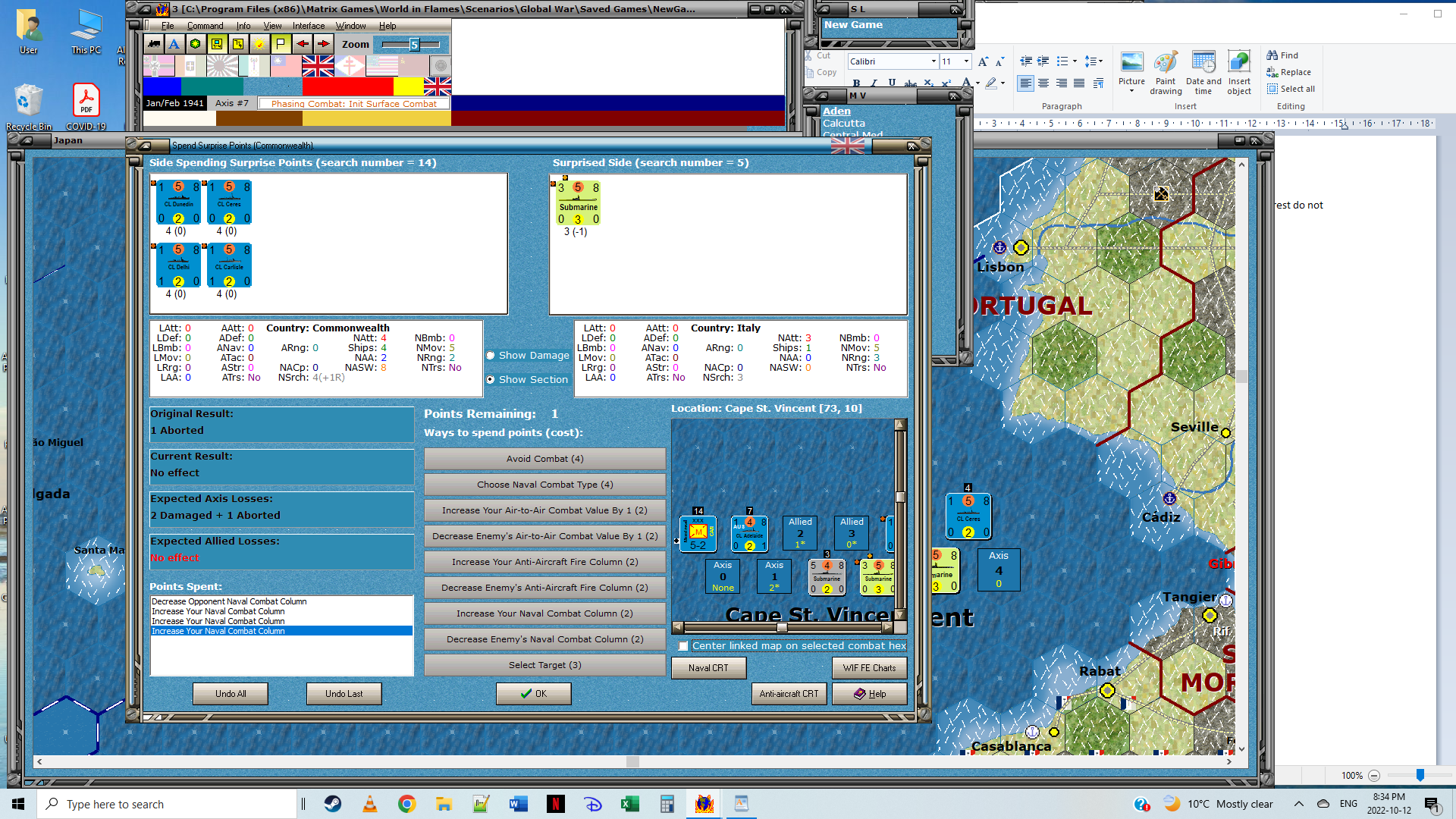
Task: Select the United Kingdom flag in flag bar
Action: point(318,67)
